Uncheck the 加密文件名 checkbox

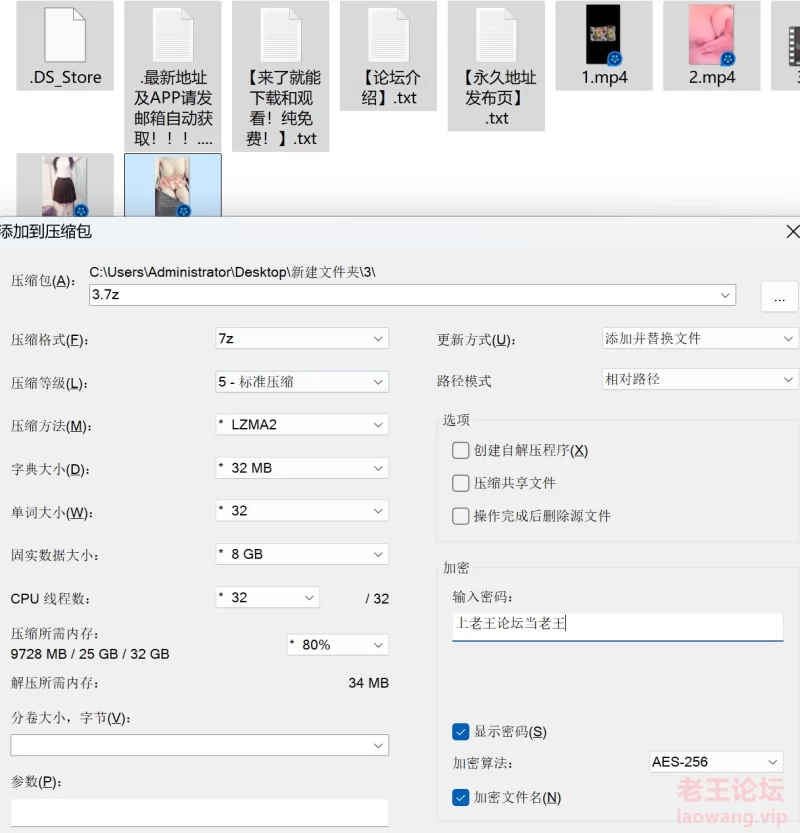[461, 797]
